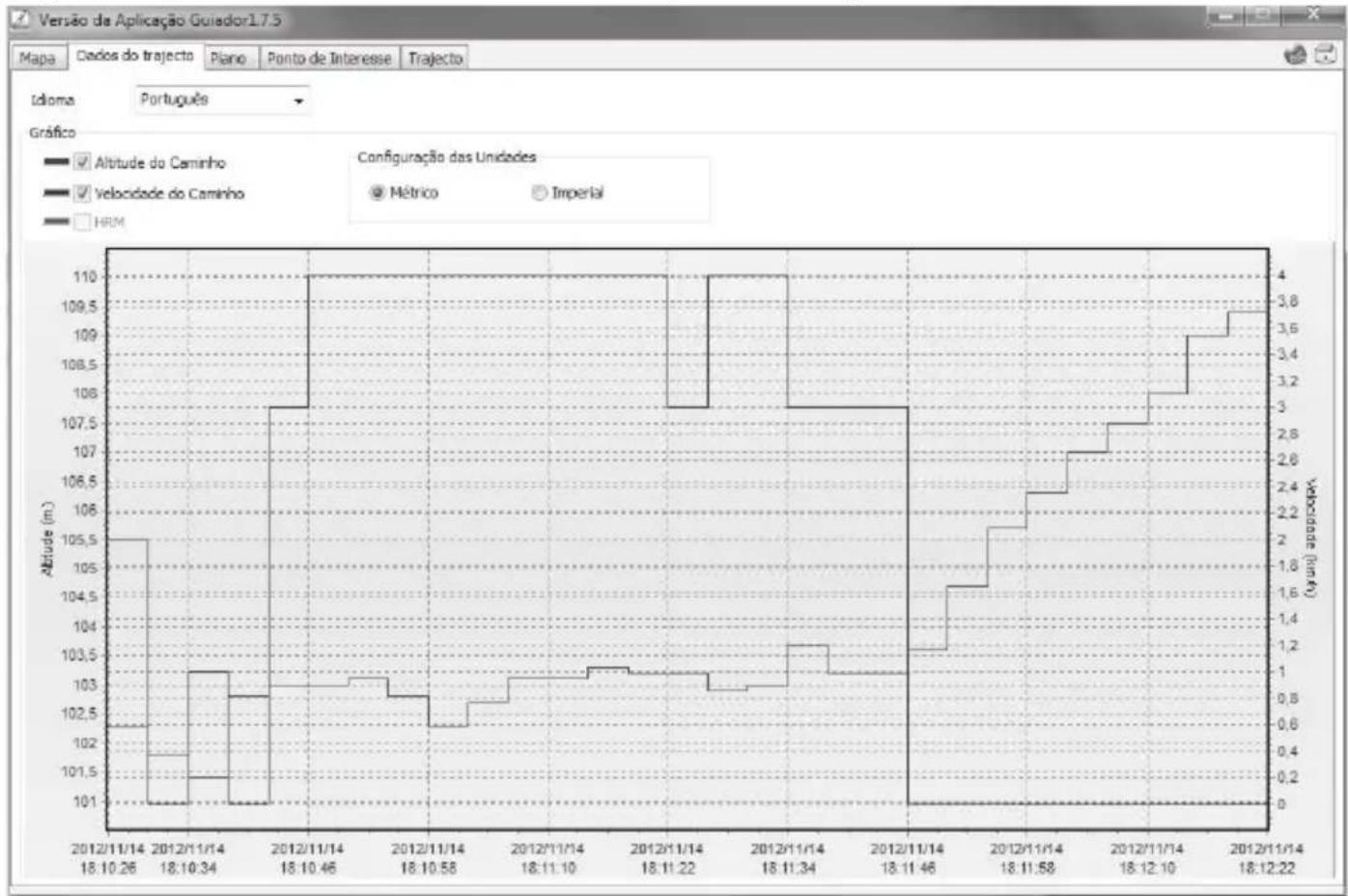Click the 18:10:58 time axis label
Image resolution: width=1348 pixels, height=896 pixels.
coord(428,858)
